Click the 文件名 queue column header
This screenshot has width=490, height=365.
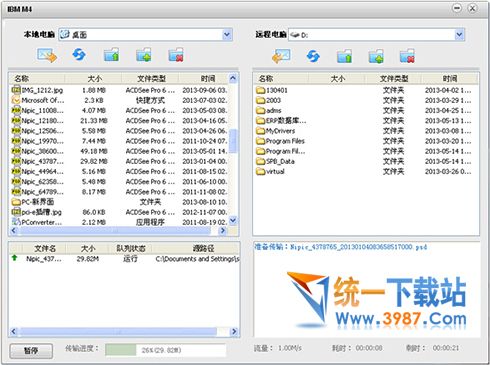point(45,248)
